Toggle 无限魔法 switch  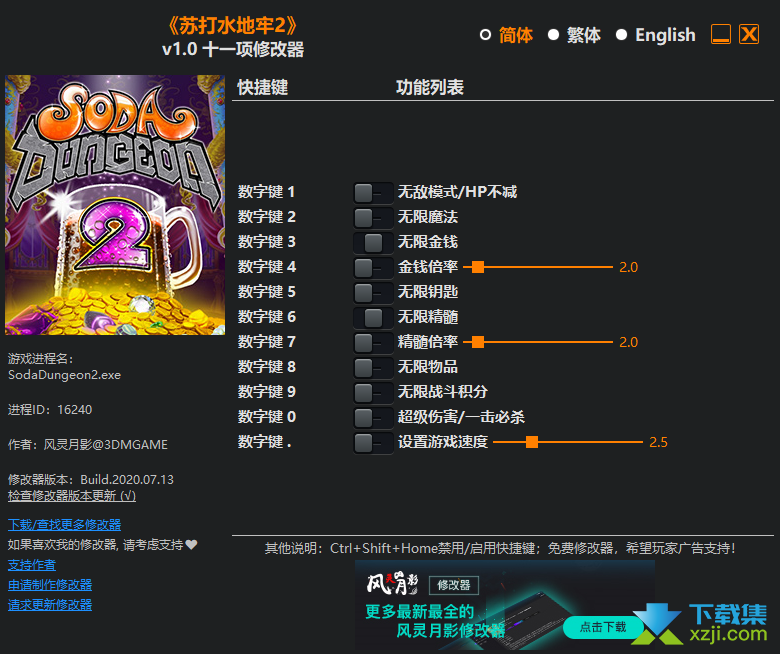(x=373, y=217)
